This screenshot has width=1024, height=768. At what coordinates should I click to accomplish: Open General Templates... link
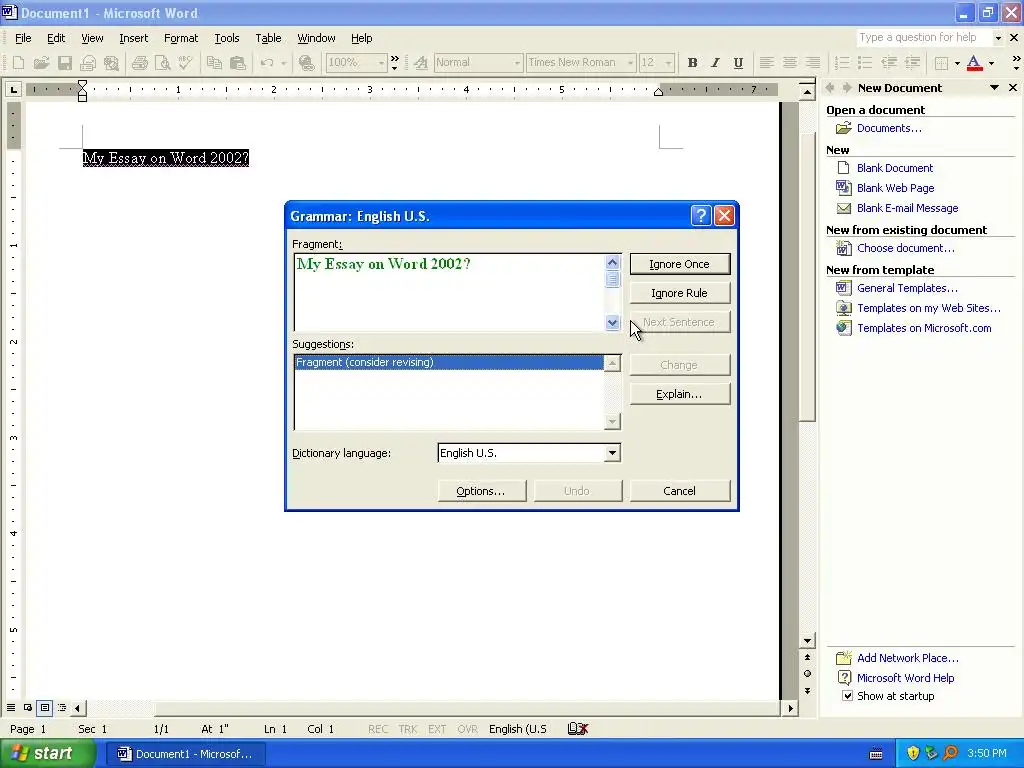coord(907,288)
